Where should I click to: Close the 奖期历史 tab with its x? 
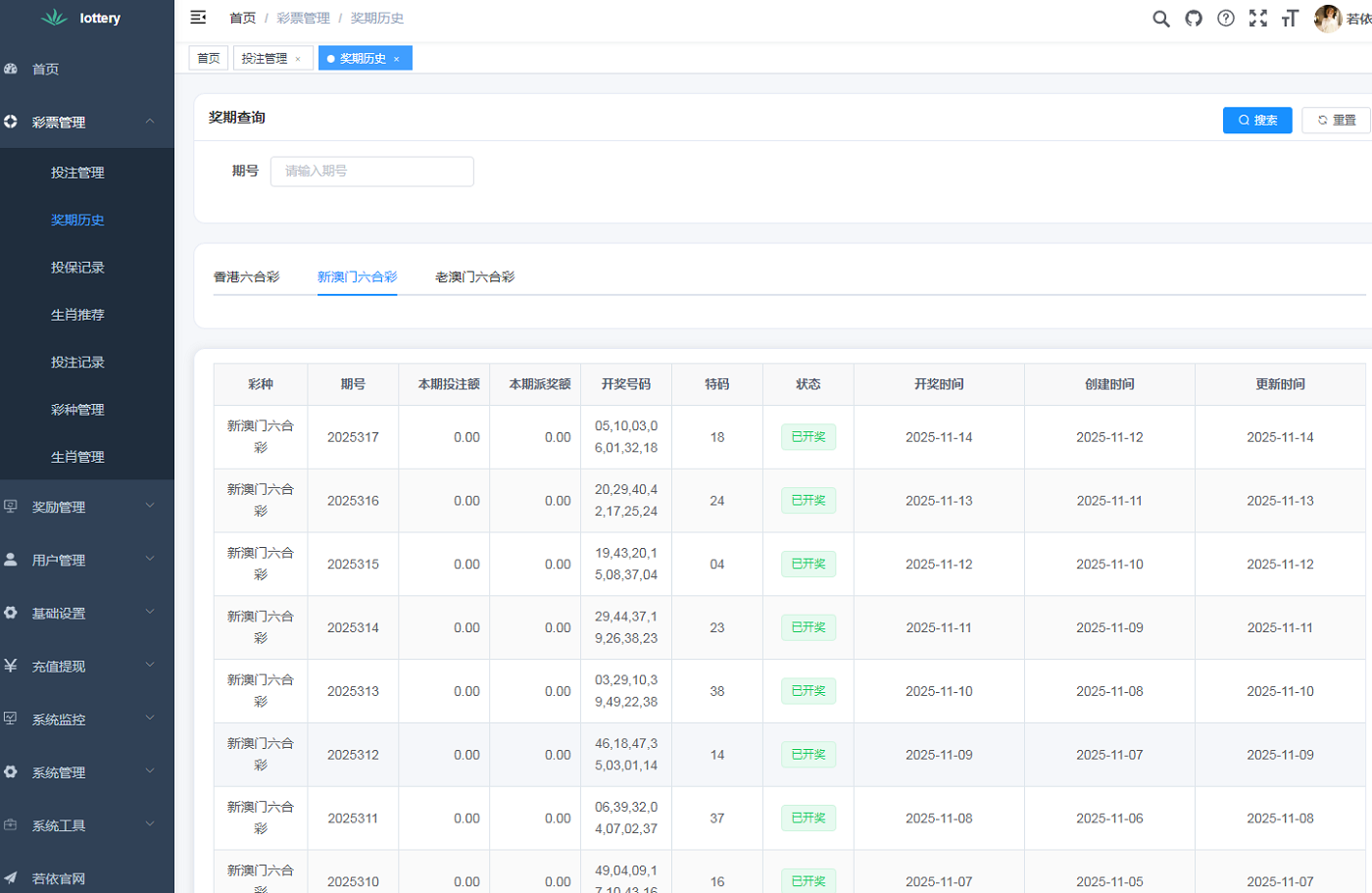coord(396,58)
